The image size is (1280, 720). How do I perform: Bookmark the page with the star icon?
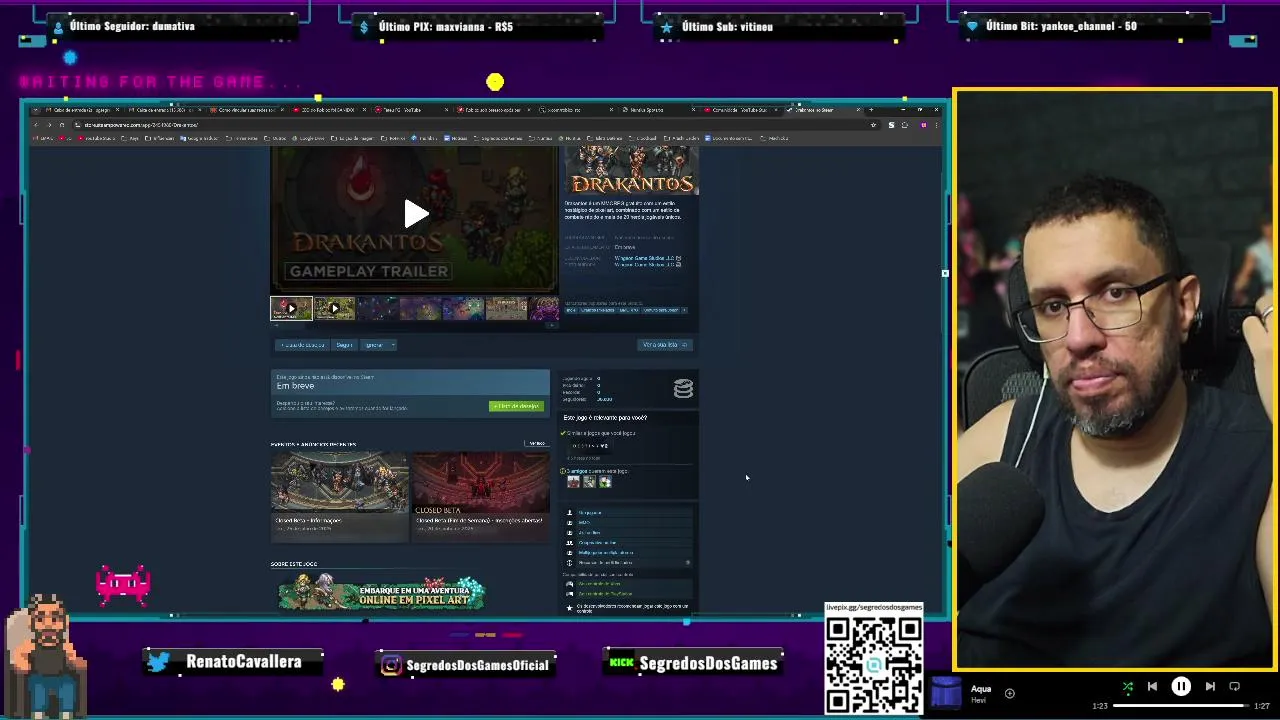pyautogui.click(x=873, y=125)
